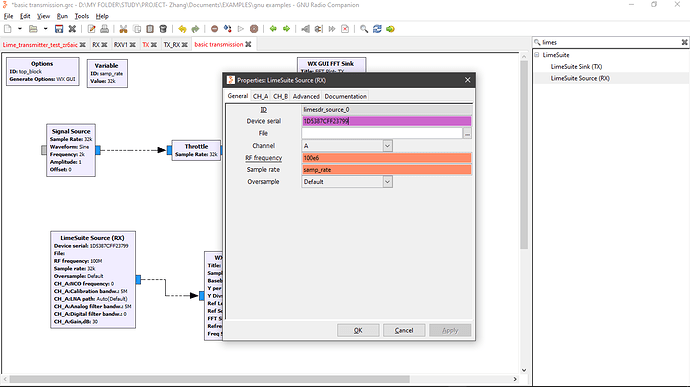Bypass the selected block icon
This screenshot has height=387, width=690.
pos(332,29)
